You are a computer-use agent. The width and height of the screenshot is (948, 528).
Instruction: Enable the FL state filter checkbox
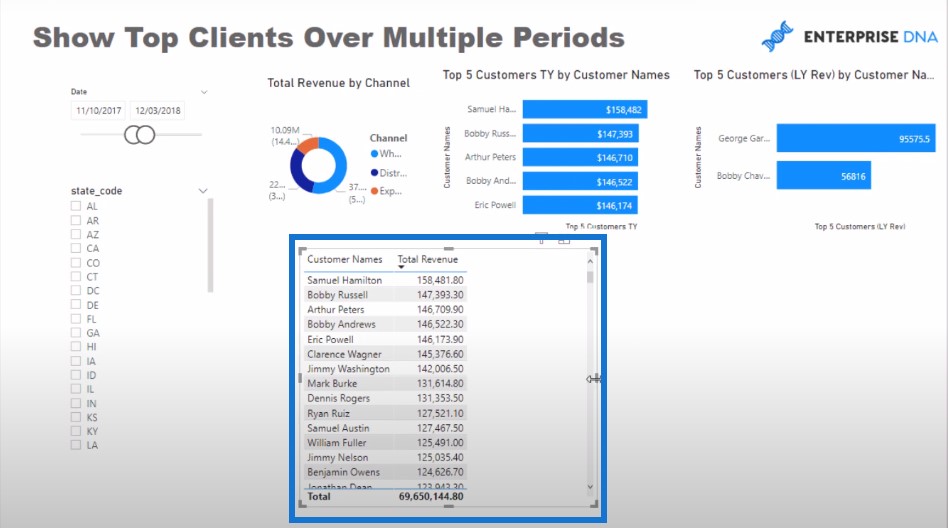[x=76, y=319]
